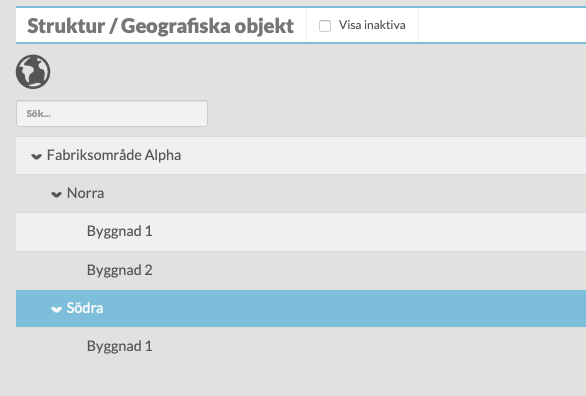Enable the Visa inaktiva checkbox
The width and height of the screenshot is (586, 396).
pyautogui.click(x=325, y=26)
